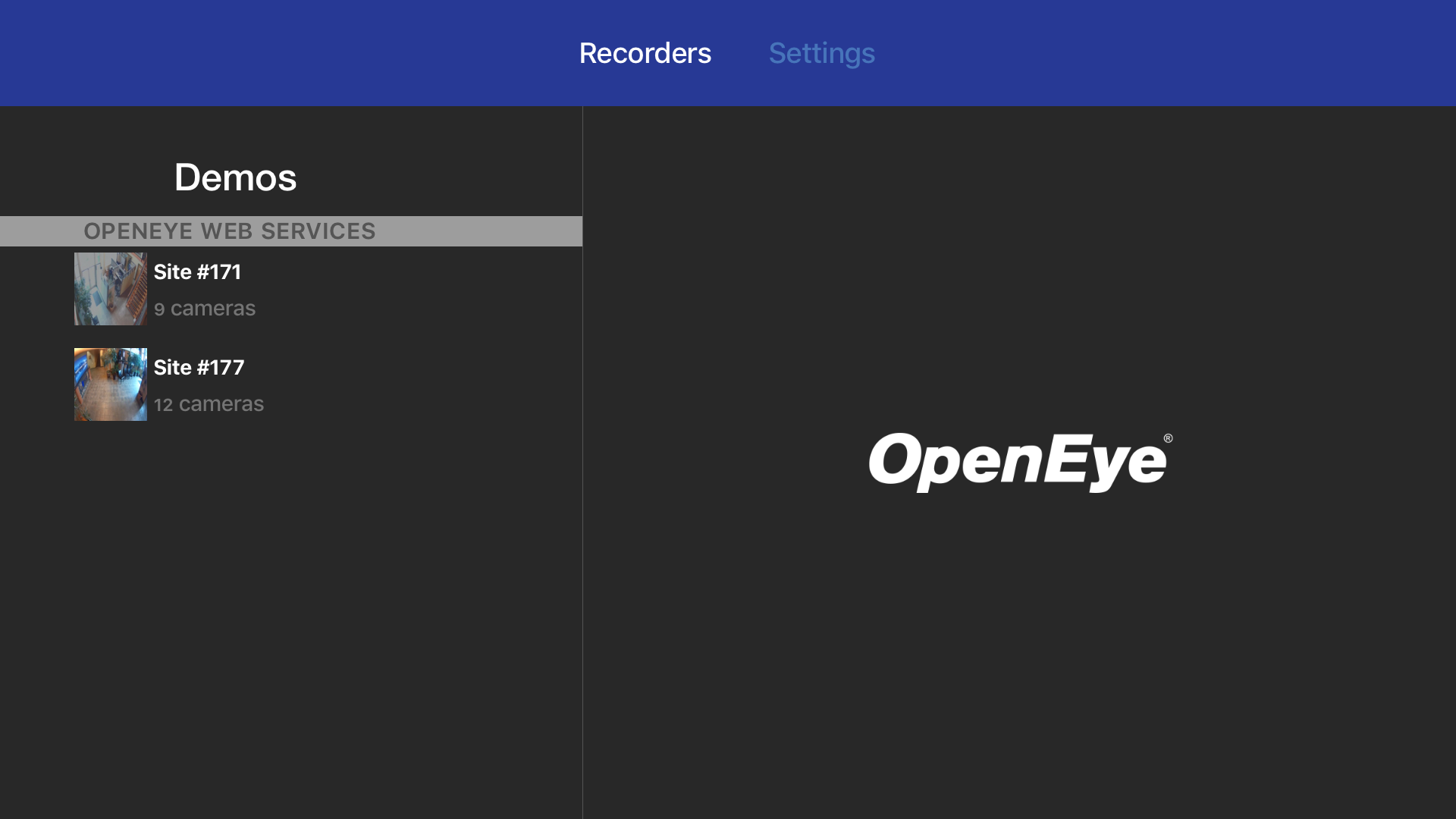The width and height of the screenshot is (1456, 819).
Task: Open the Site #171 camera thumbnail
Action: coord(111,289)
